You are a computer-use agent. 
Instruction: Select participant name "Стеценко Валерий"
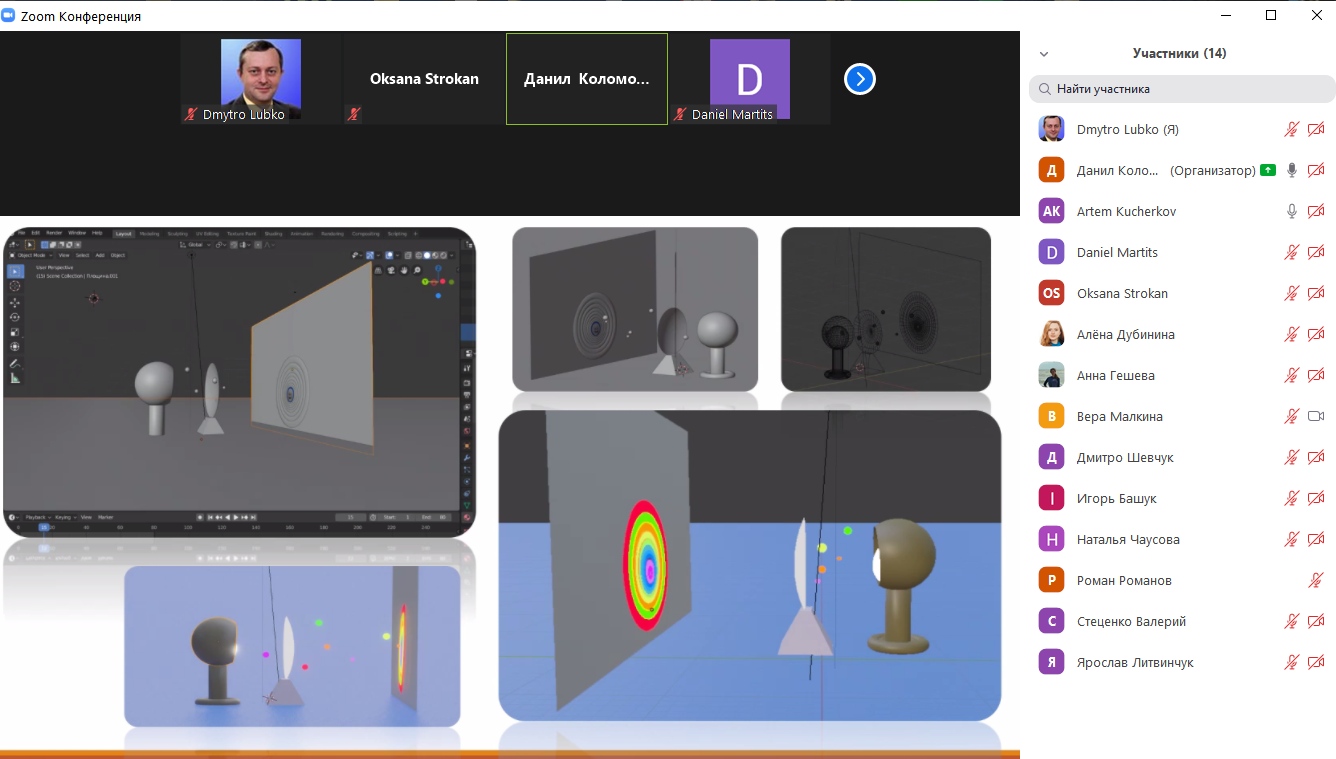click(1131, 621)
